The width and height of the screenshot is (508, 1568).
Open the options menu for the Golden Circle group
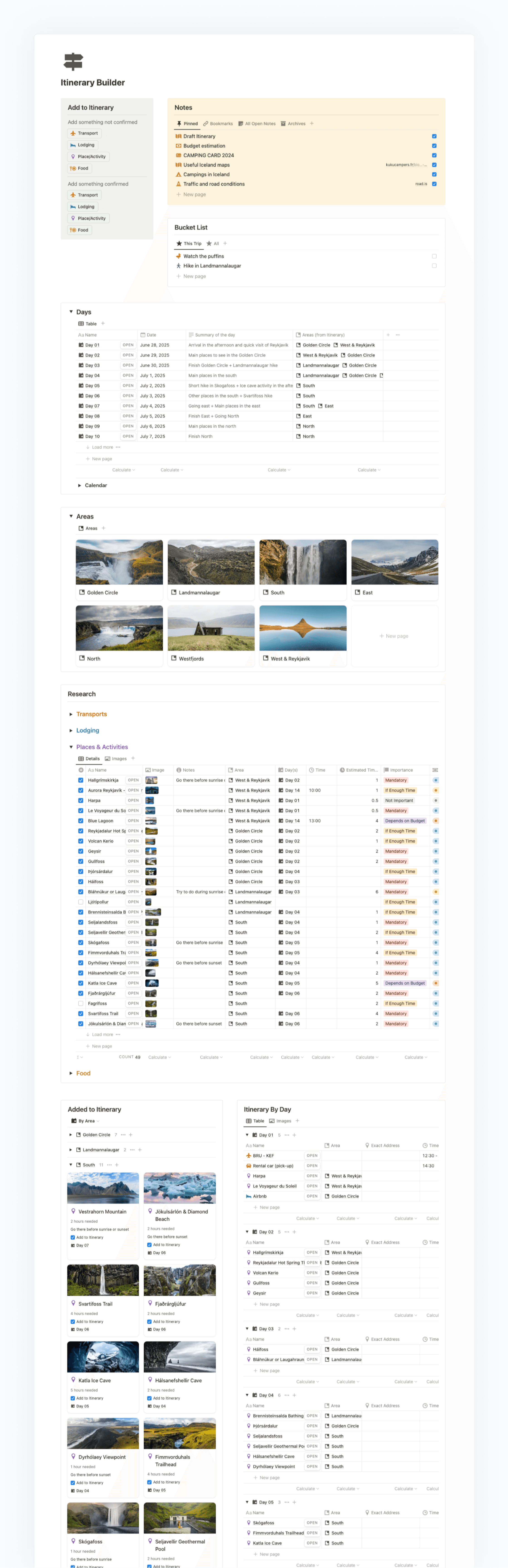(x=123, y=1135)
